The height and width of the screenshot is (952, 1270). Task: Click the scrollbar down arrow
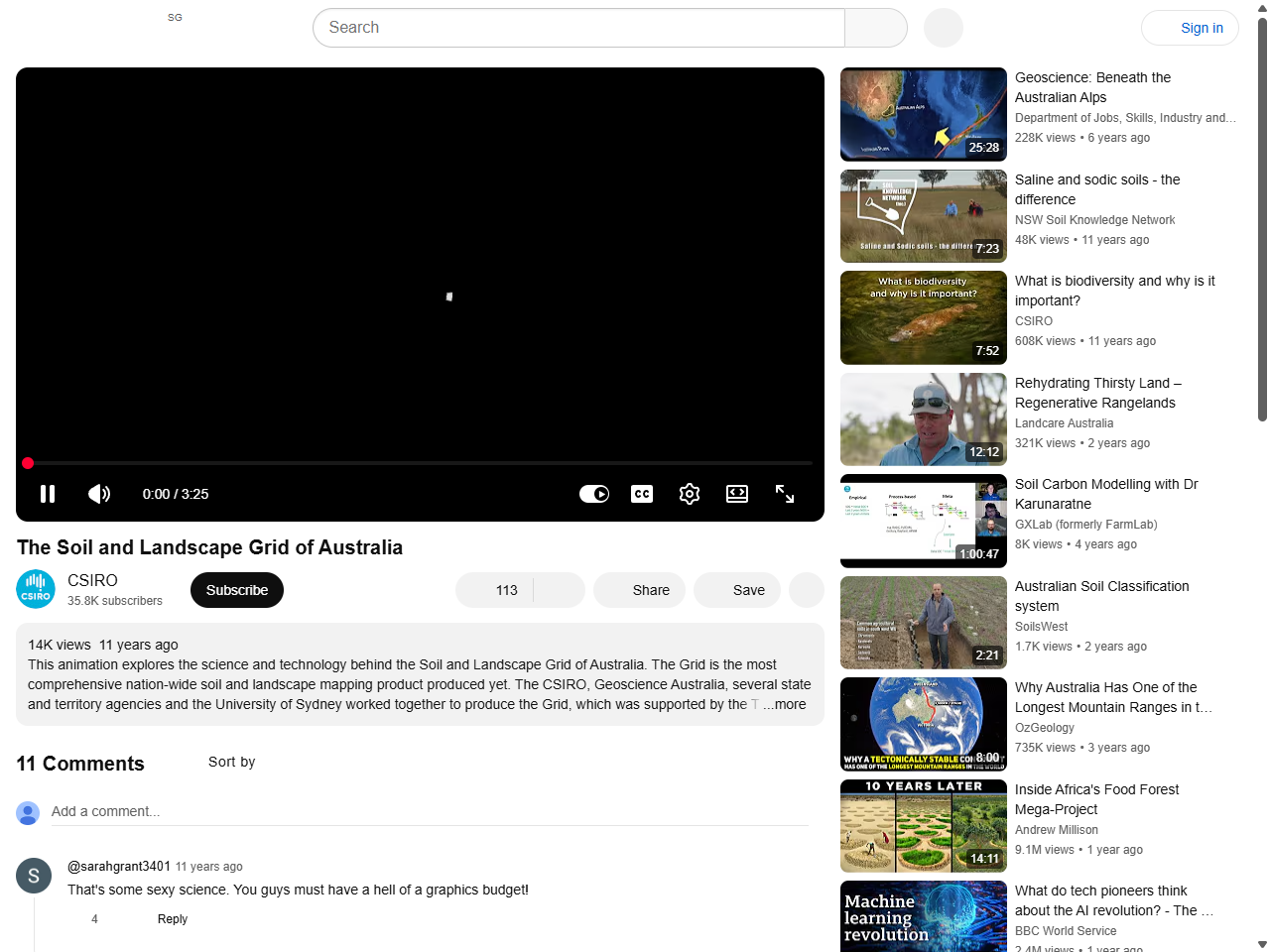pos(1262,945)
